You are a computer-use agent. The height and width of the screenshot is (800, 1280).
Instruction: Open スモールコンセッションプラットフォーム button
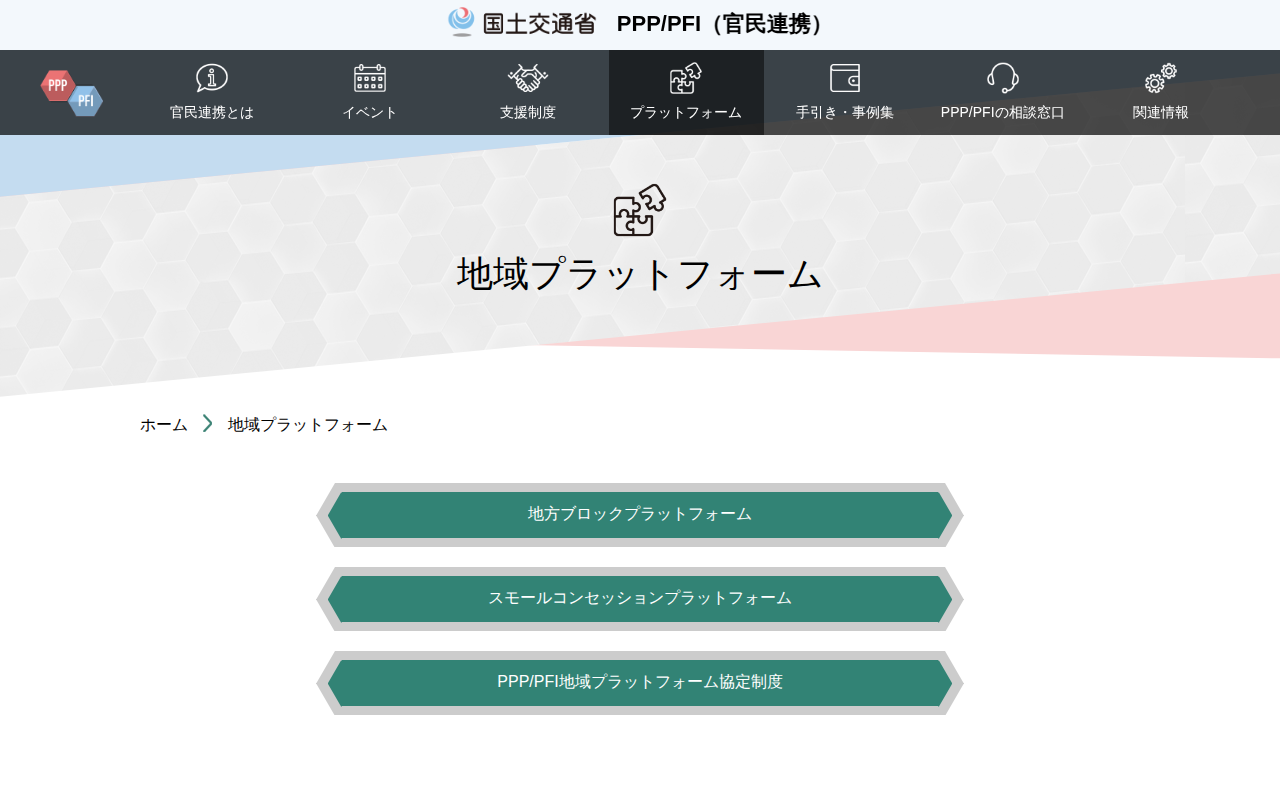click(640, 599)
